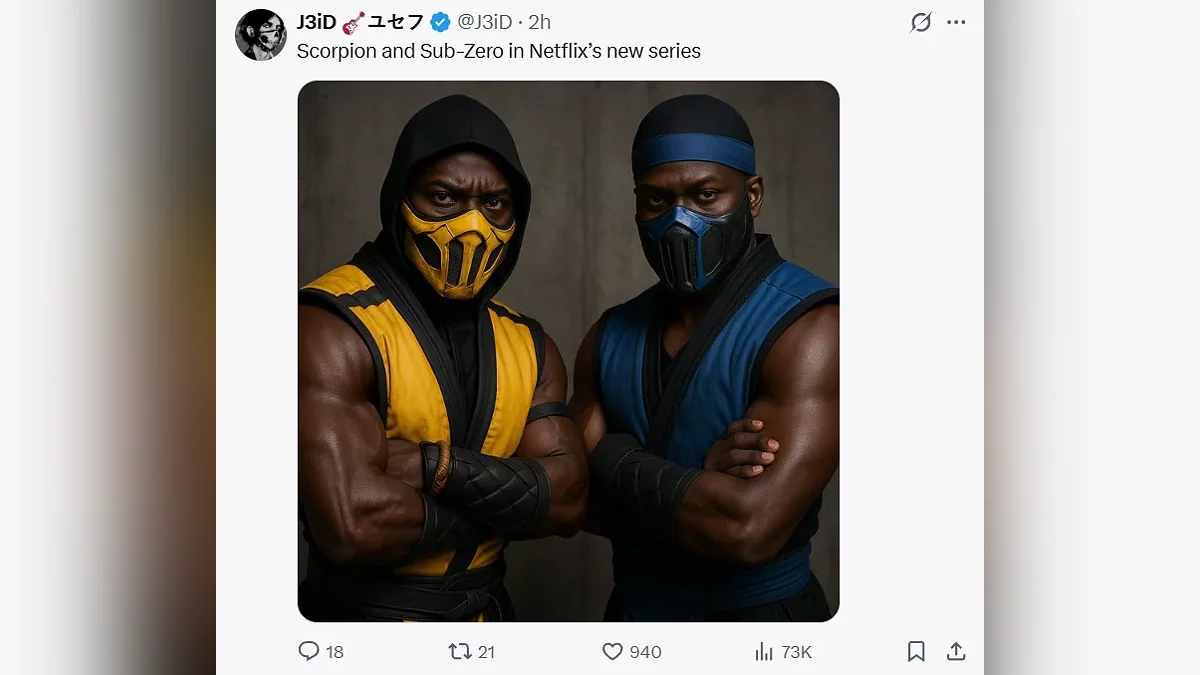This screenshot has height=675, width=1200.
Task: Open the 2h timestamp link
Action: point(540,22)
